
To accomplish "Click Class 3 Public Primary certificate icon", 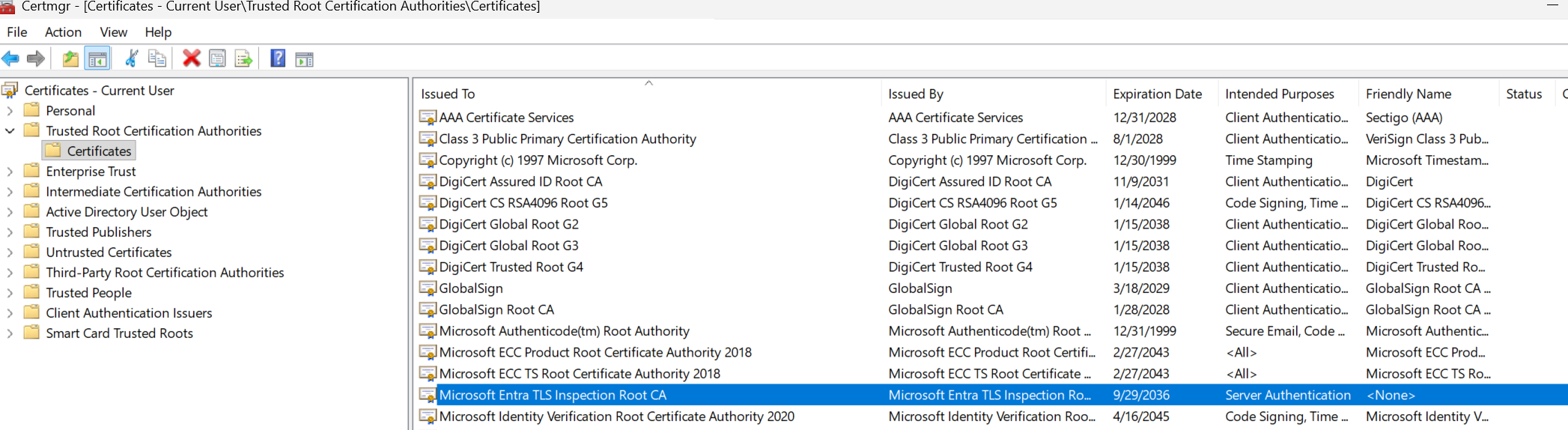I will (x=428, y=139).
